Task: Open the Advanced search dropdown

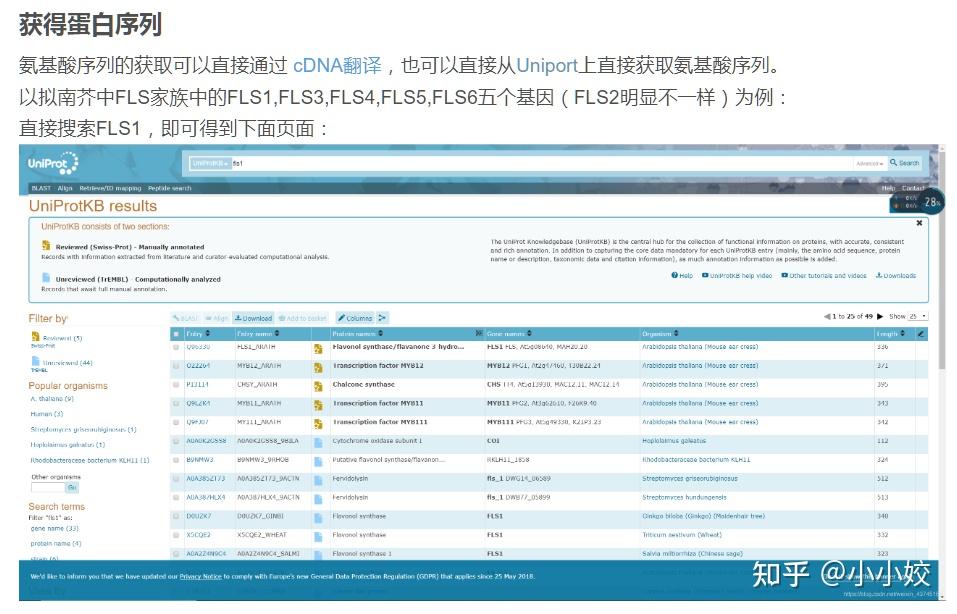Action: [869, 164]
